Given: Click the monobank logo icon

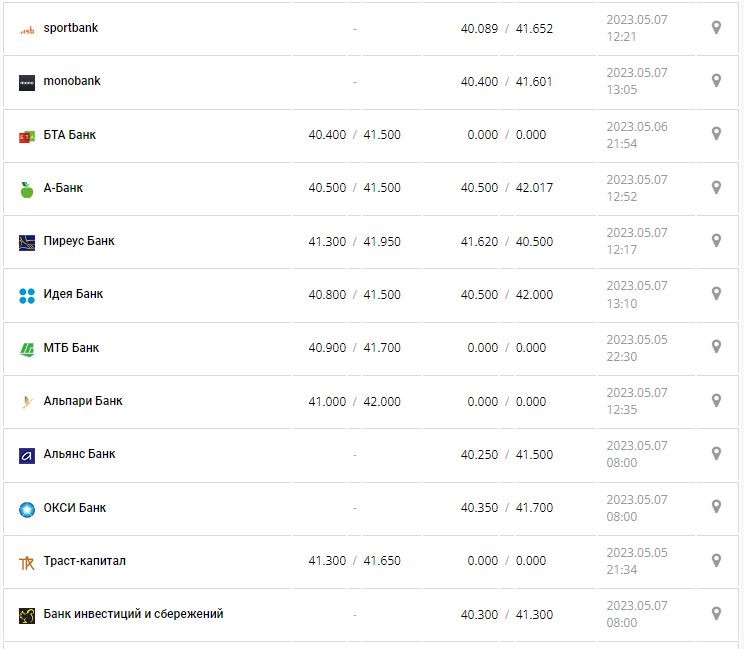Looking at the screenshot, I should (x=27, y=82).
